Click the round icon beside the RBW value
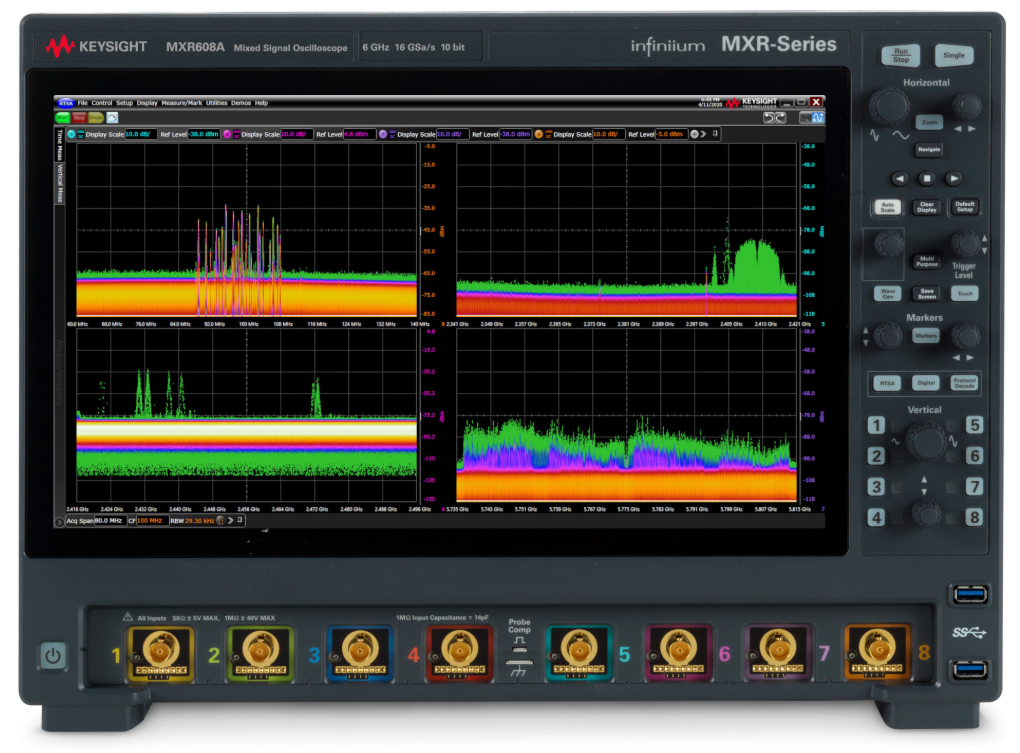Image resolution: width=1020 pixels, height=753 pixels. [221, 520]
